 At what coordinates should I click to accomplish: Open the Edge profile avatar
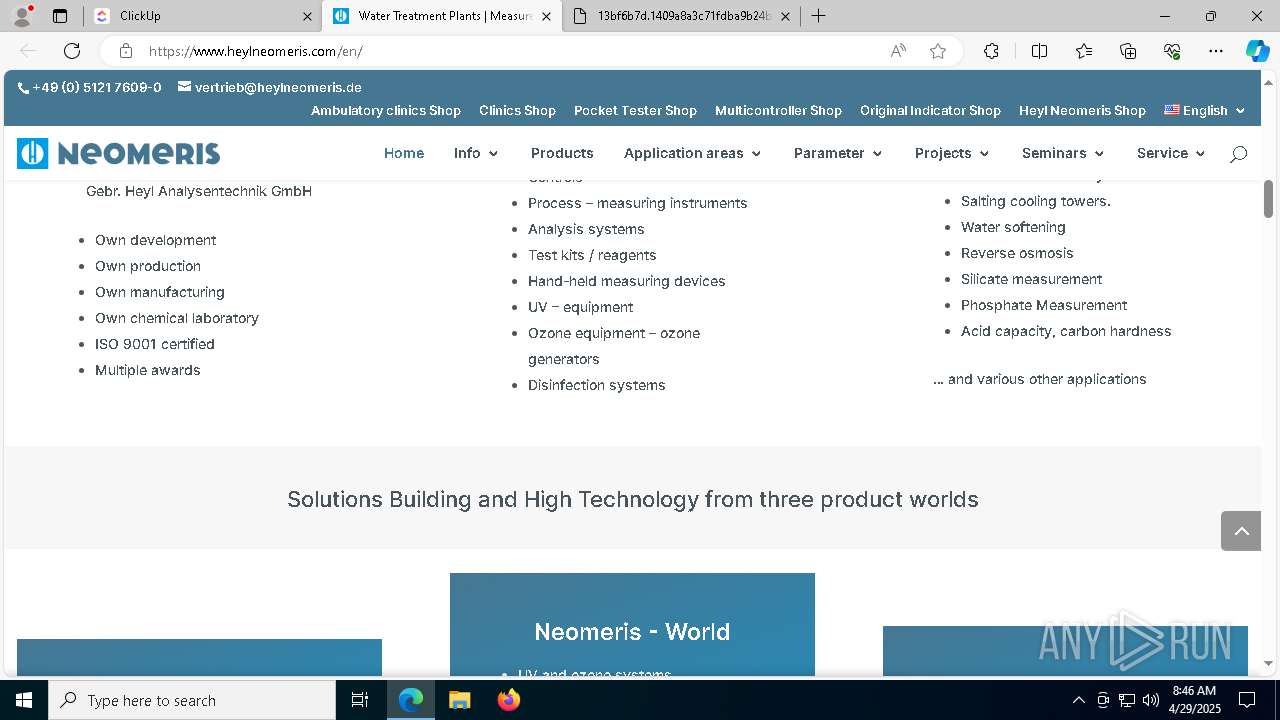click(x=22, y=16)
